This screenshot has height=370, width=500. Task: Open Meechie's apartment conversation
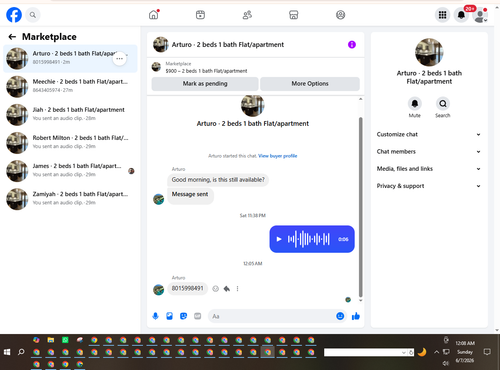click(x=70, y=86)
